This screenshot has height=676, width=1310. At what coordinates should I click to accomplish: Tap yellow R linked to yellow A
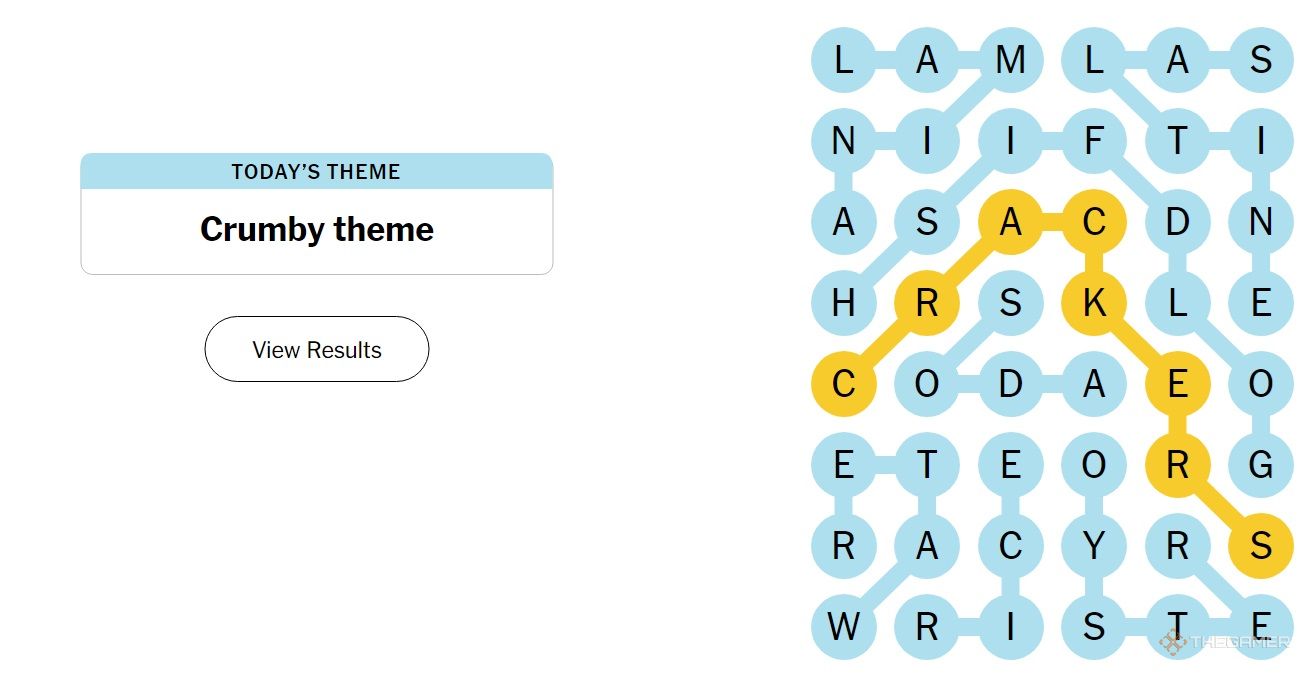(x=927, y=302)
